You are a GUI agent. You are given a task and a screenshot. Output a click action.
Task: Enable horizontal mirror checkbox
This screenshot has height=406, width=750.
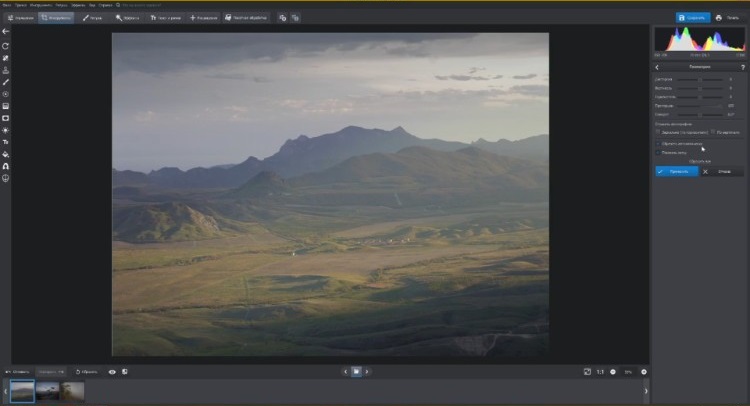click(x=658, y=132)
